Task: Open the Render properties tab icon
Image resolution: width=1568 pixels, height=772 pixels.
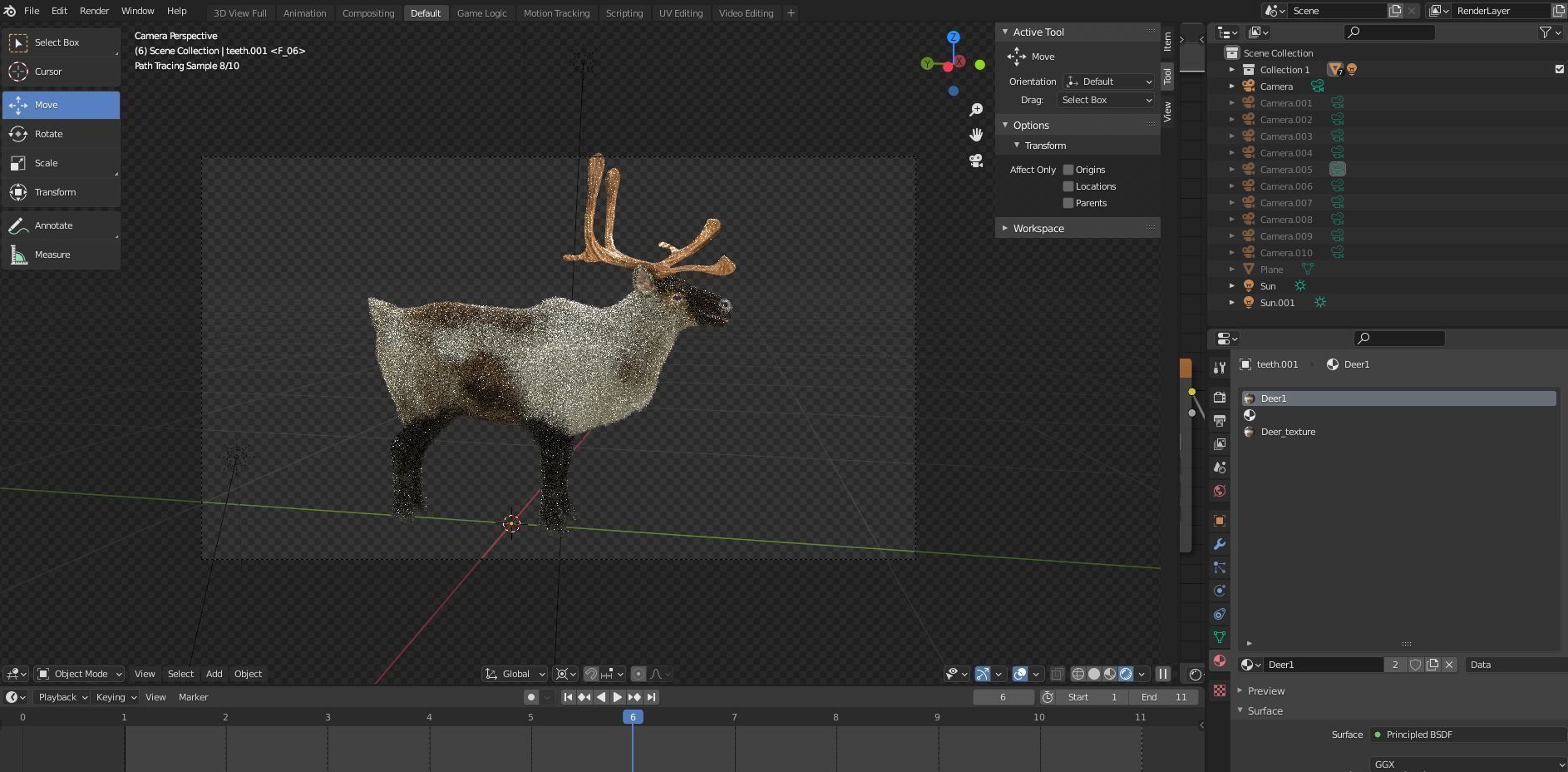Action: pyautogui.click(x=1220, y=398)
